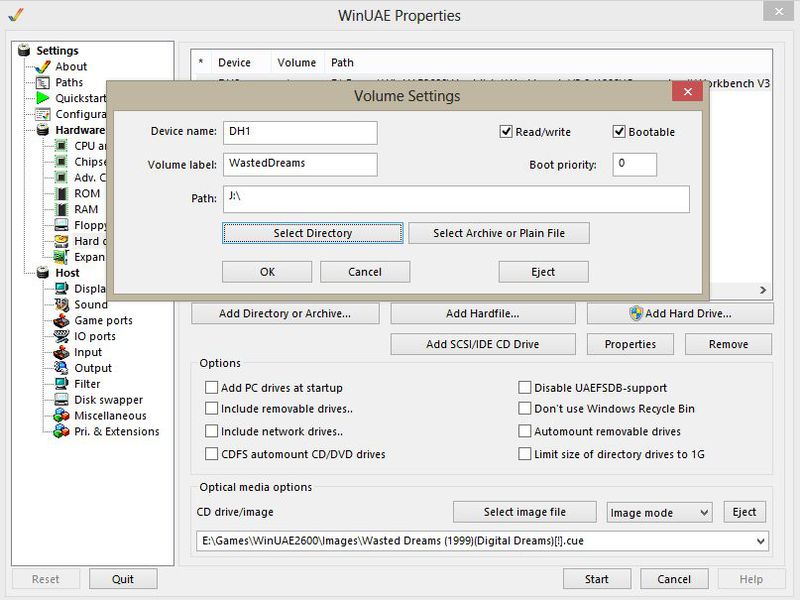Click the Settings root drive icon

coord(24,50)
